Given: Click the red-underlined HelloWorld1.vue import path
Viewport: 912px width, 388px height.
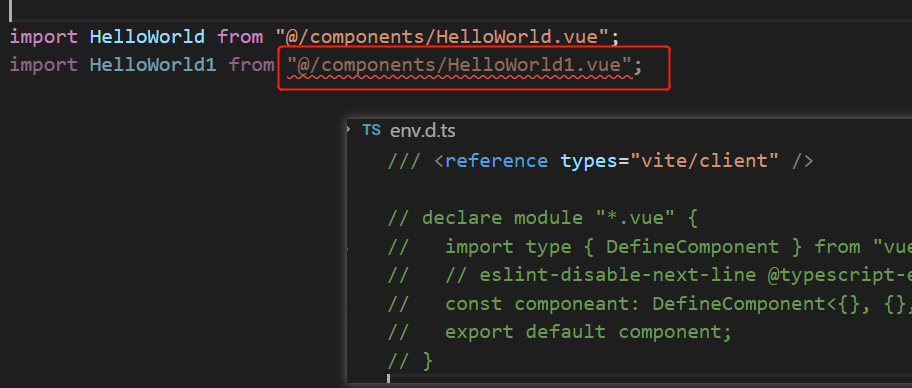Looking at the screenshot, I should [459, 65].
